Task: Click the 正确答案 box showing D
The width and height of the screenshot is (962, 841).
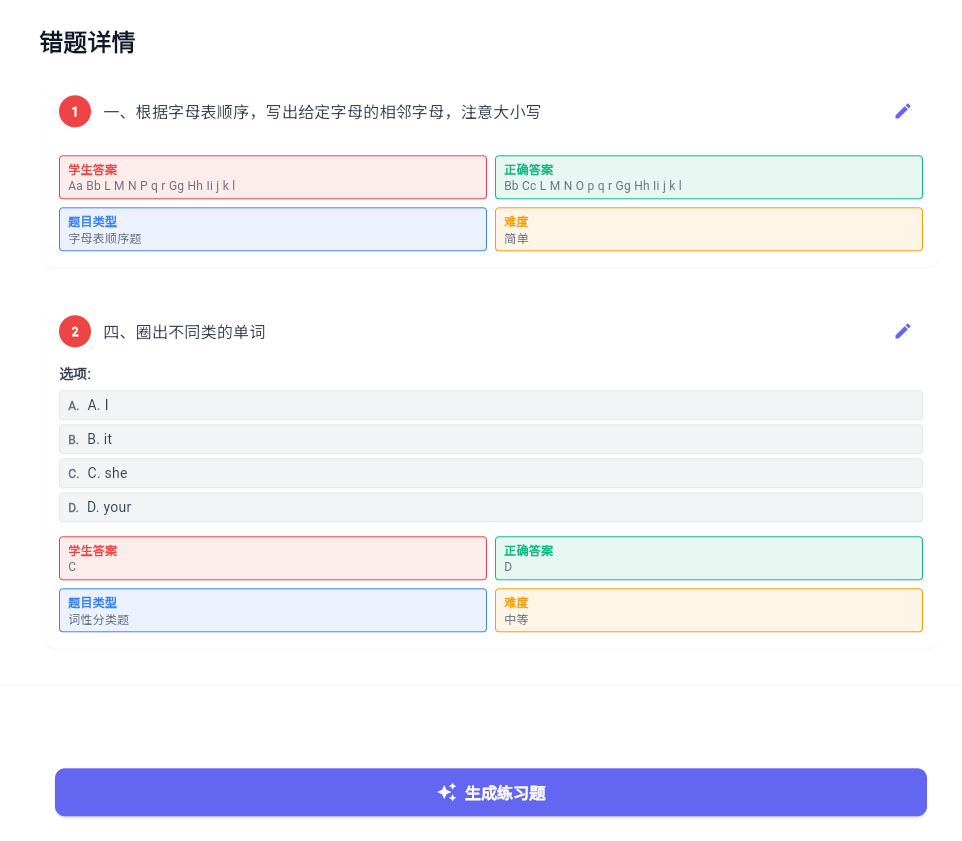Action: pos(708,558)
